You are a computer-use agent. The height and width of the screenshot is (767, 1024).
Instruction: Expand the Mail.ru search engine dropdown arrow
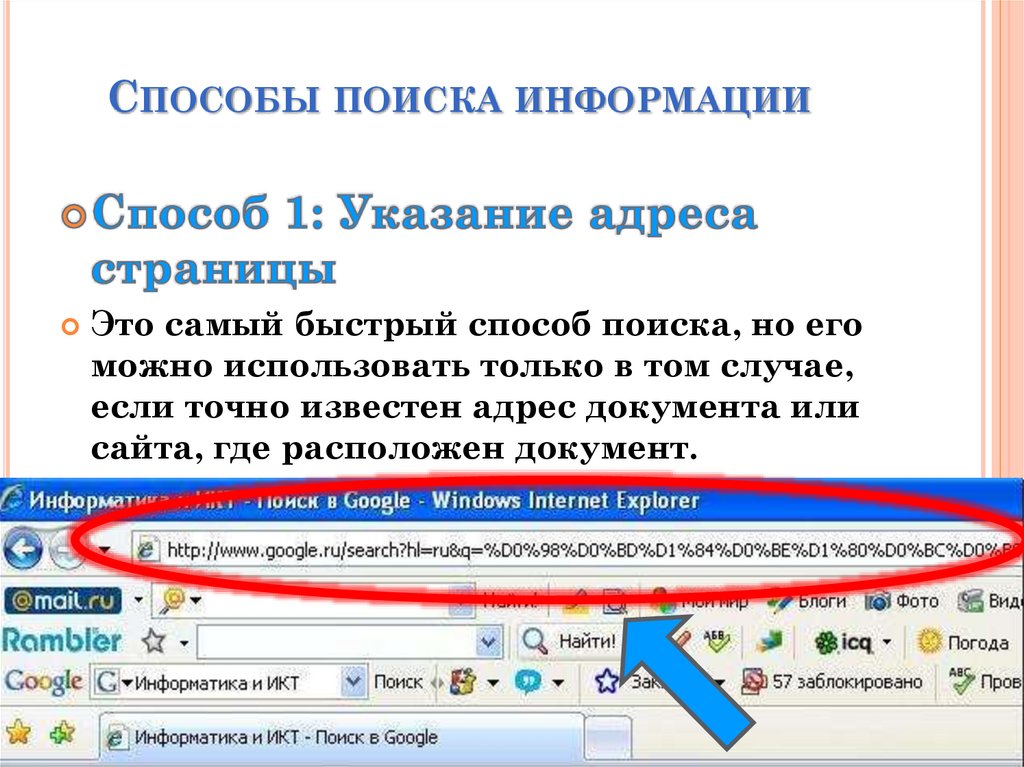pos(196,600)
